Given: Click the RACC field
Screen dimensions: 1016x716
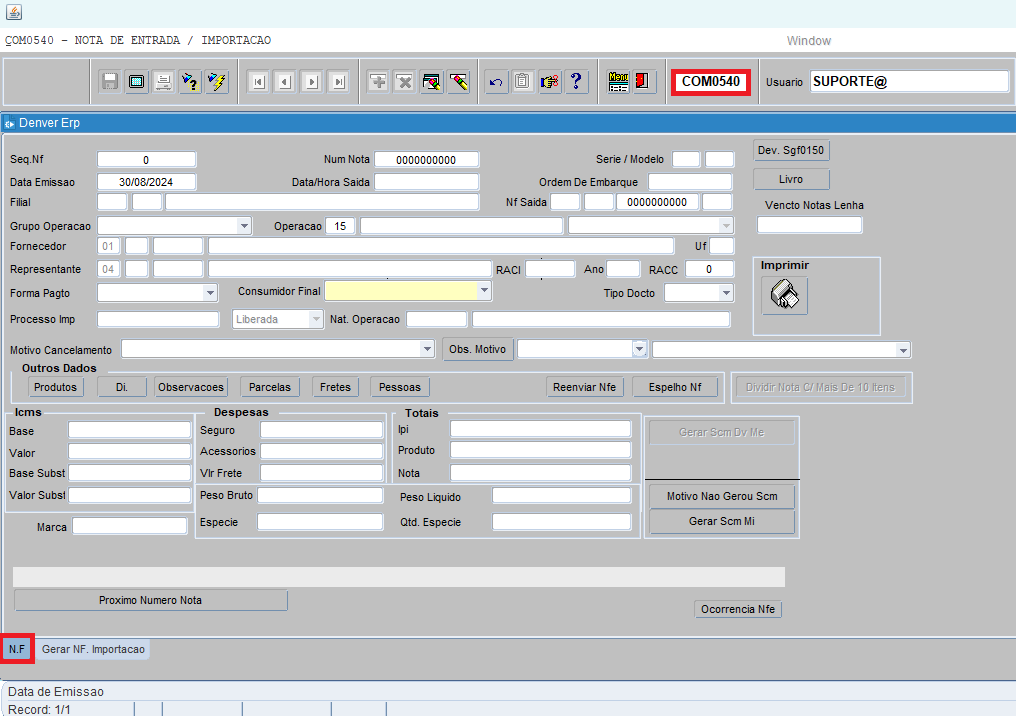Looking at the screenshot, I should (x=710, y=269).
